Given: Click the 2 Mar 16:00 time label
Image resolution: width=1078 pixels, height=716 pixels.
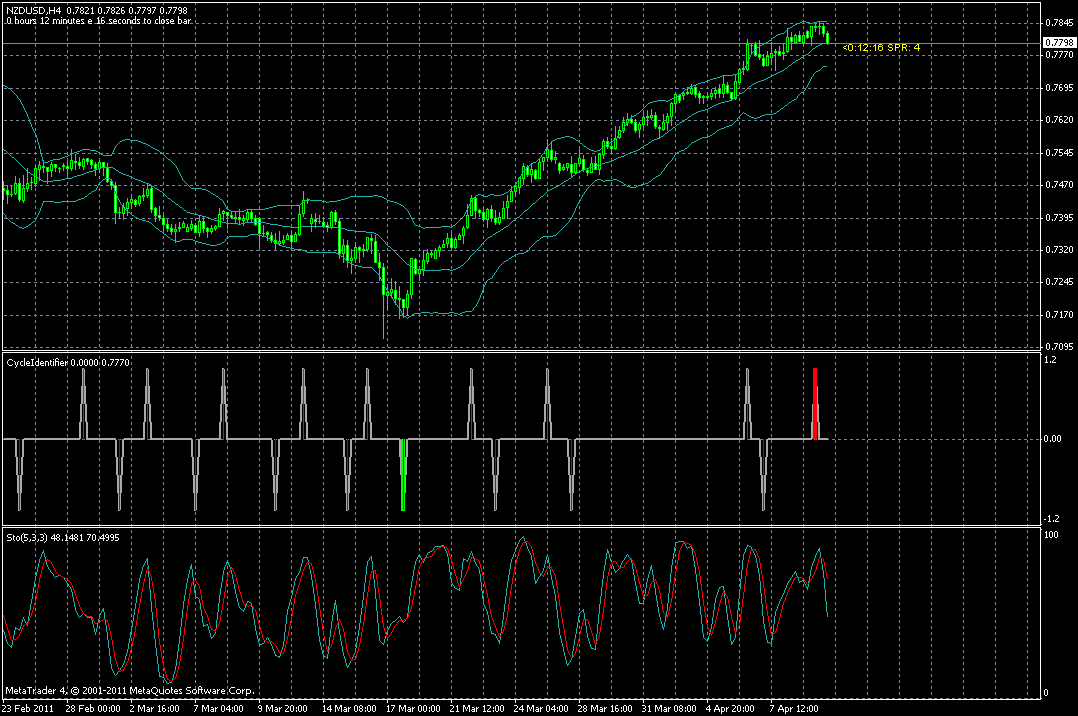Looking at the screenshot, I should click(155, 708).
